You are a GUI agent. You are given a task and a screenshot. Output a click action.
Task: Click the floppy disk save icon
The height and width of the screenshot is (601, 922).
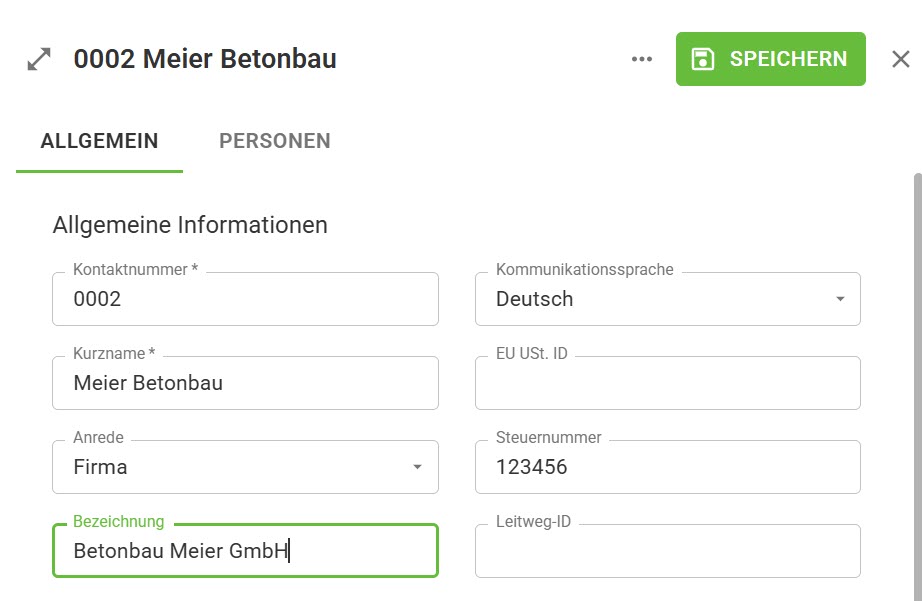[x=706, y=59]
